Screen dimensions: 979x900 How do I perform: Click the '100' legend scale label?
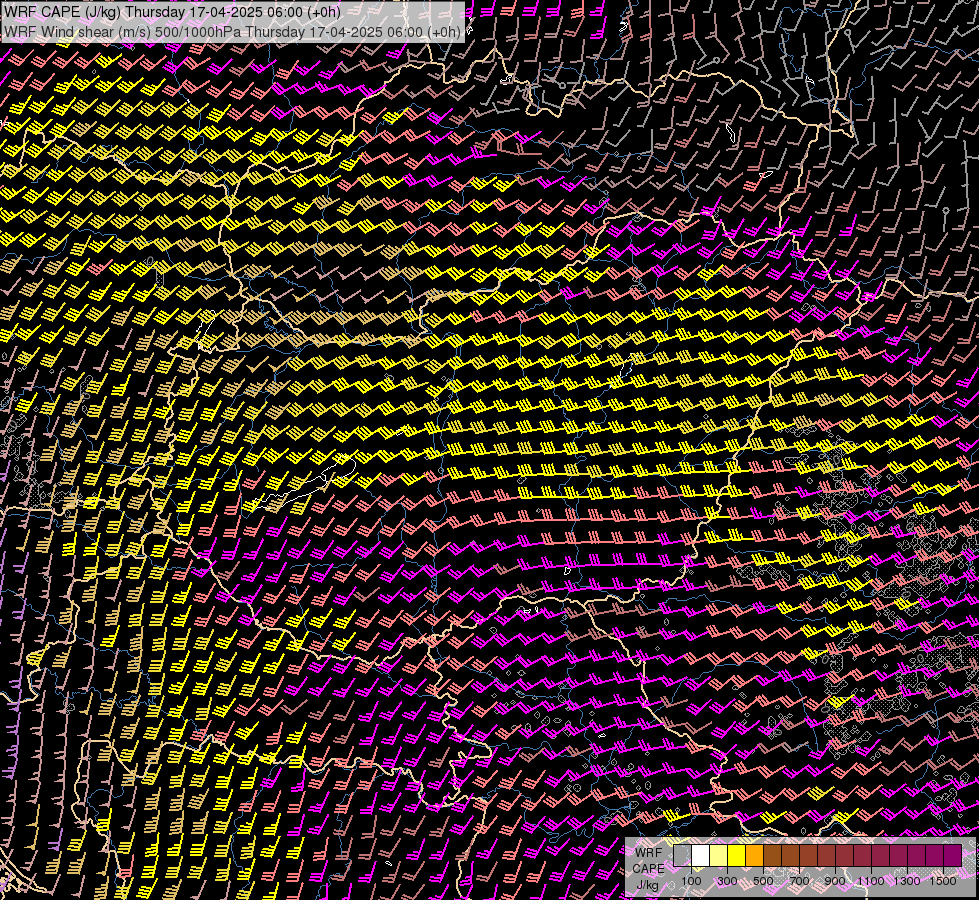coord(691,881)
